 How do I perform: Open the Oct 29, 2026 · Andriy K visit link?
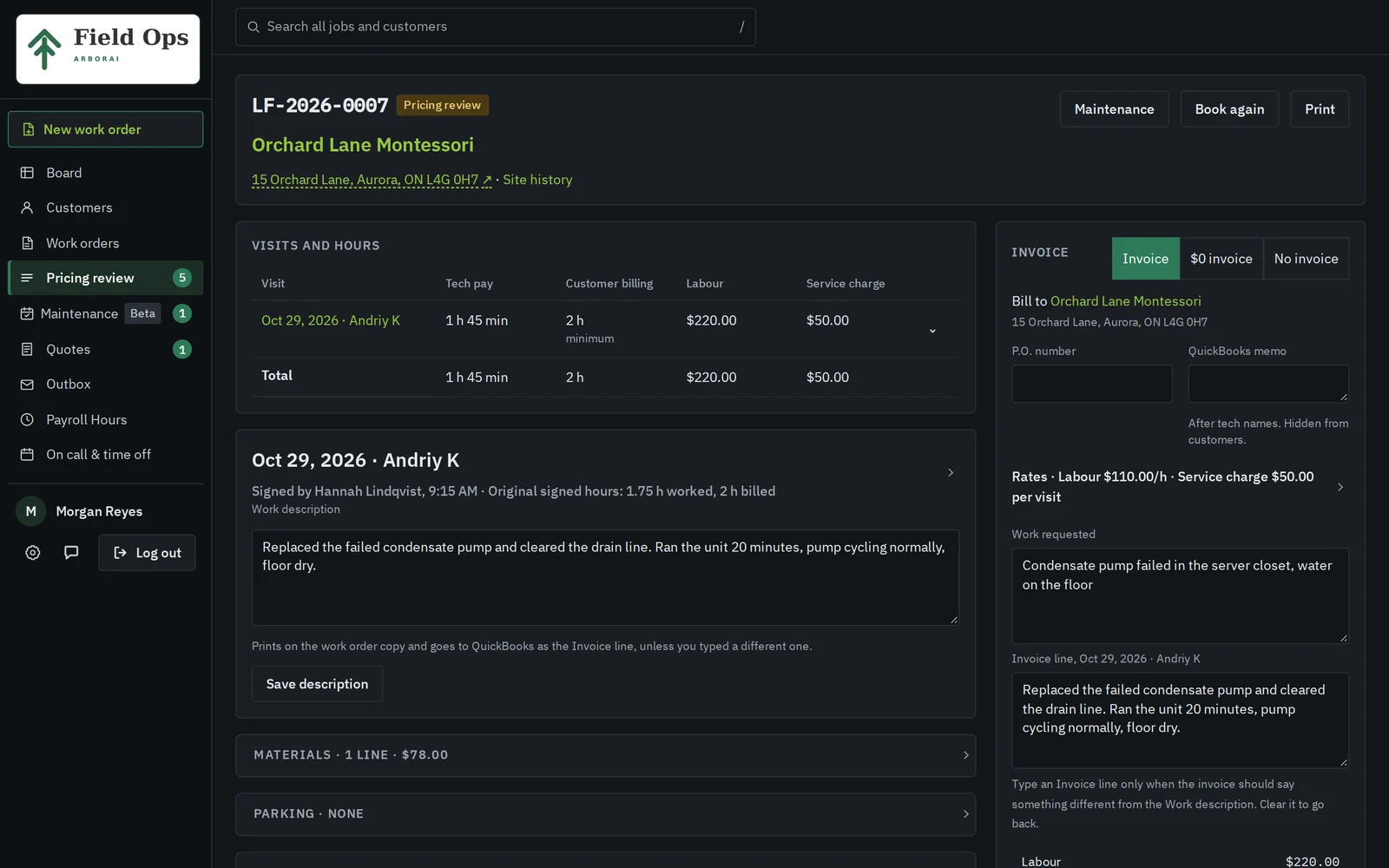331,320
